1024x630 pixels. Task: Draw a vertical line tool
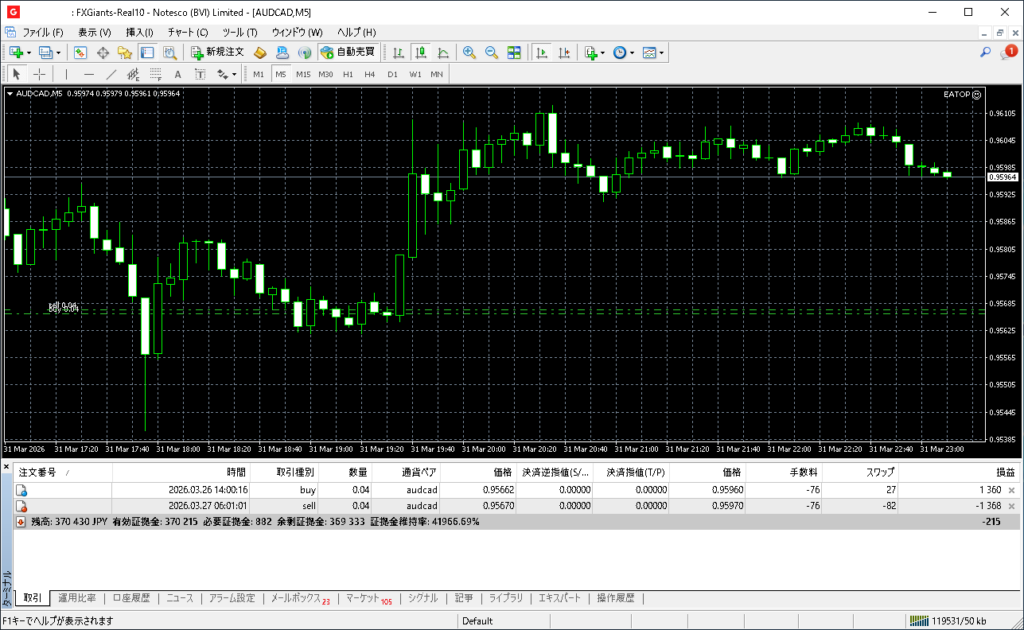pos(67,74)
